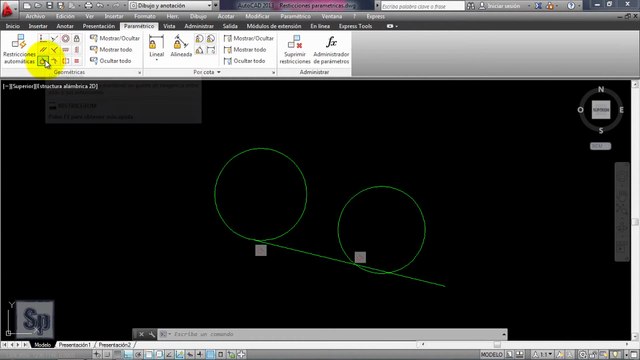The height and width of the screenshot is (360, 640).
Task: Toggle Object Snap in status bar
Action: [x=149, y=354]
